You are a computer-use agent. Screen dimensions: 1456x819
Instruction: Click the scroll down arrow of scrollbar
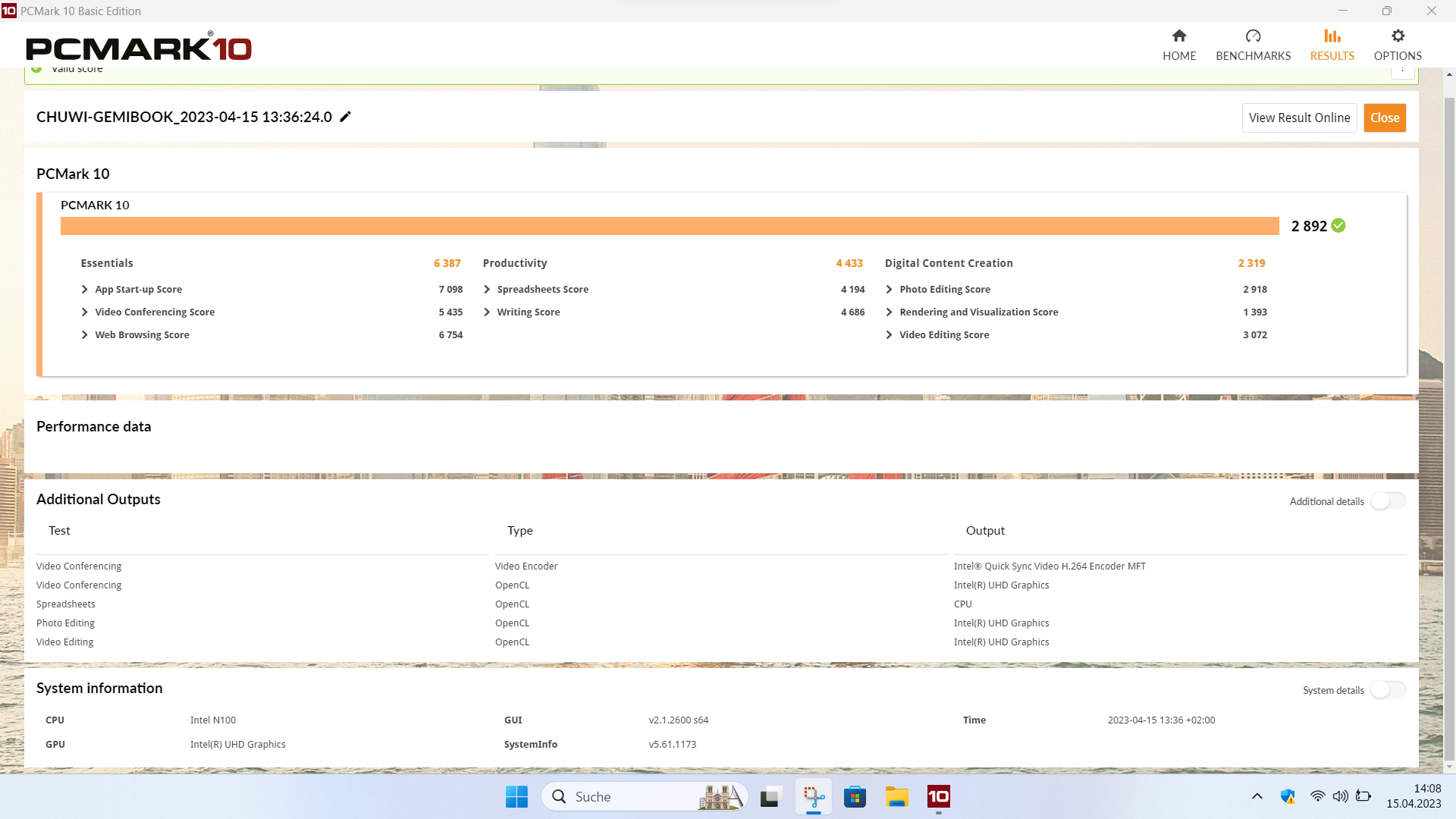coord(1449,767)
